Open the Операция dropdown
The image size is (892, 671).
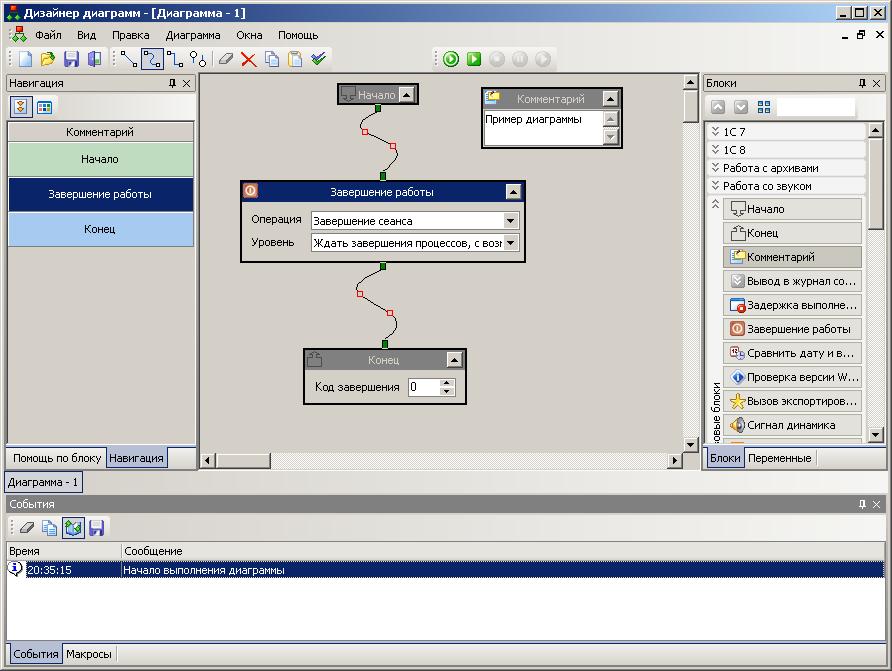click(x=510, y=221)
